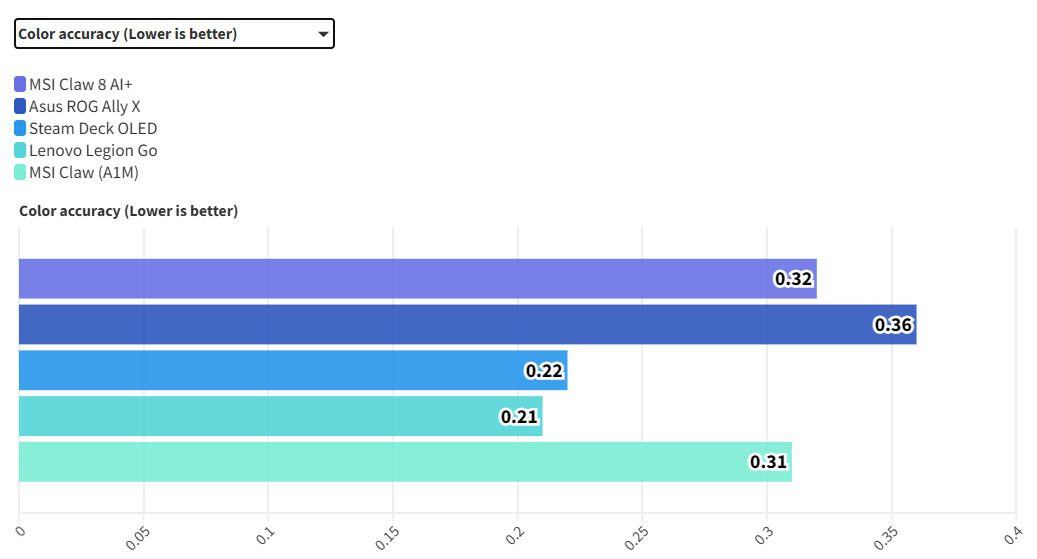The image size is (1037, 559).
Task: Click the Steam Deck OLED legend label
Action: click(92, 128)
